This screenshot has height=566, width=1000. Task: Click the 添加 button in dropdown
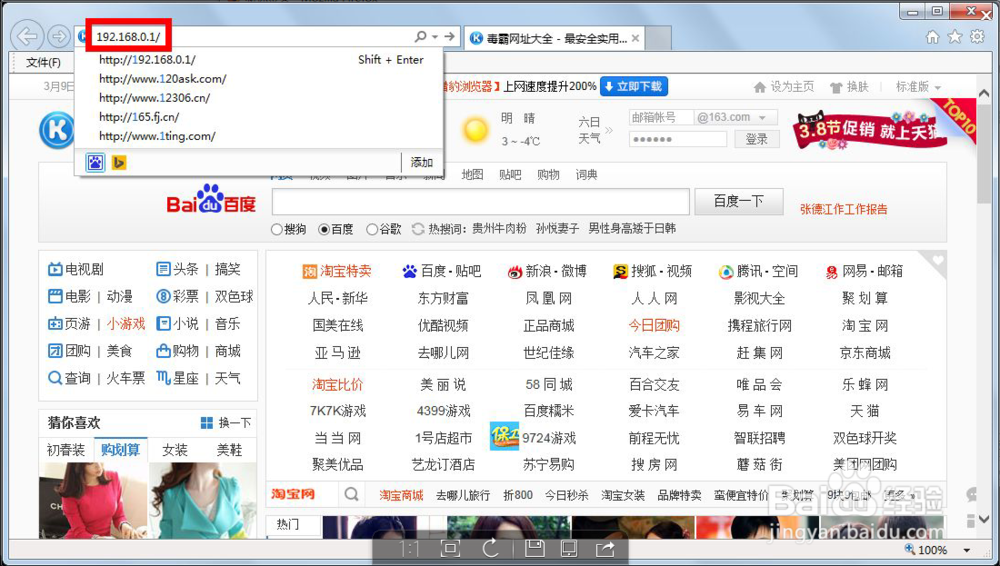(422, 163)
